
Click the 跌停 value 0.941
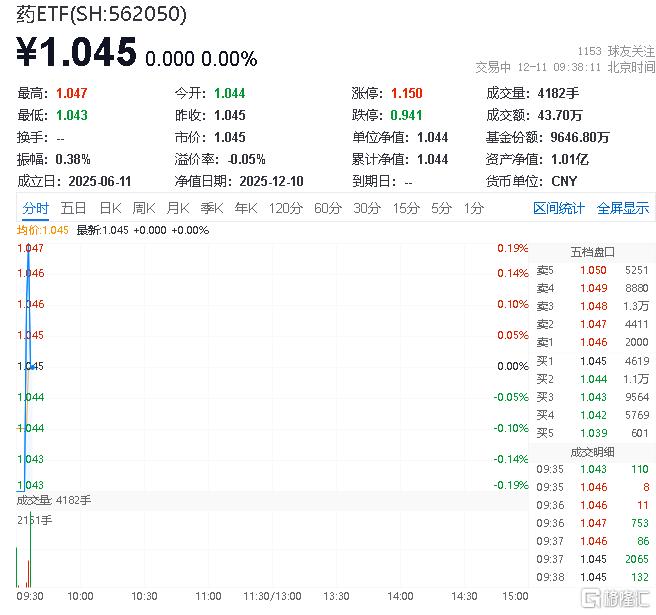point(406,115)
